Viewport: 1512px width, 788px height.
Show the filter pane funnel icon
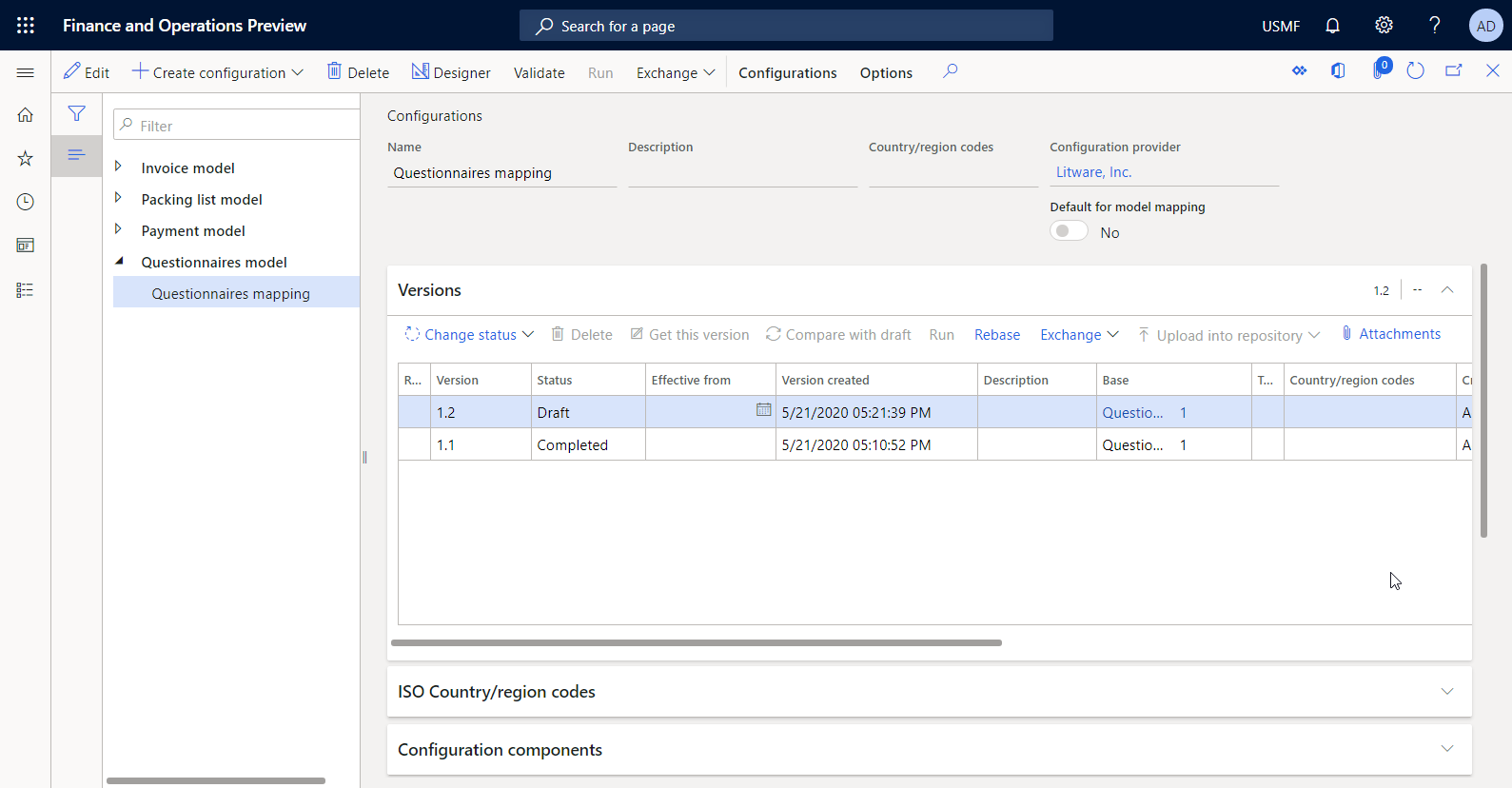tap(77, 114)
